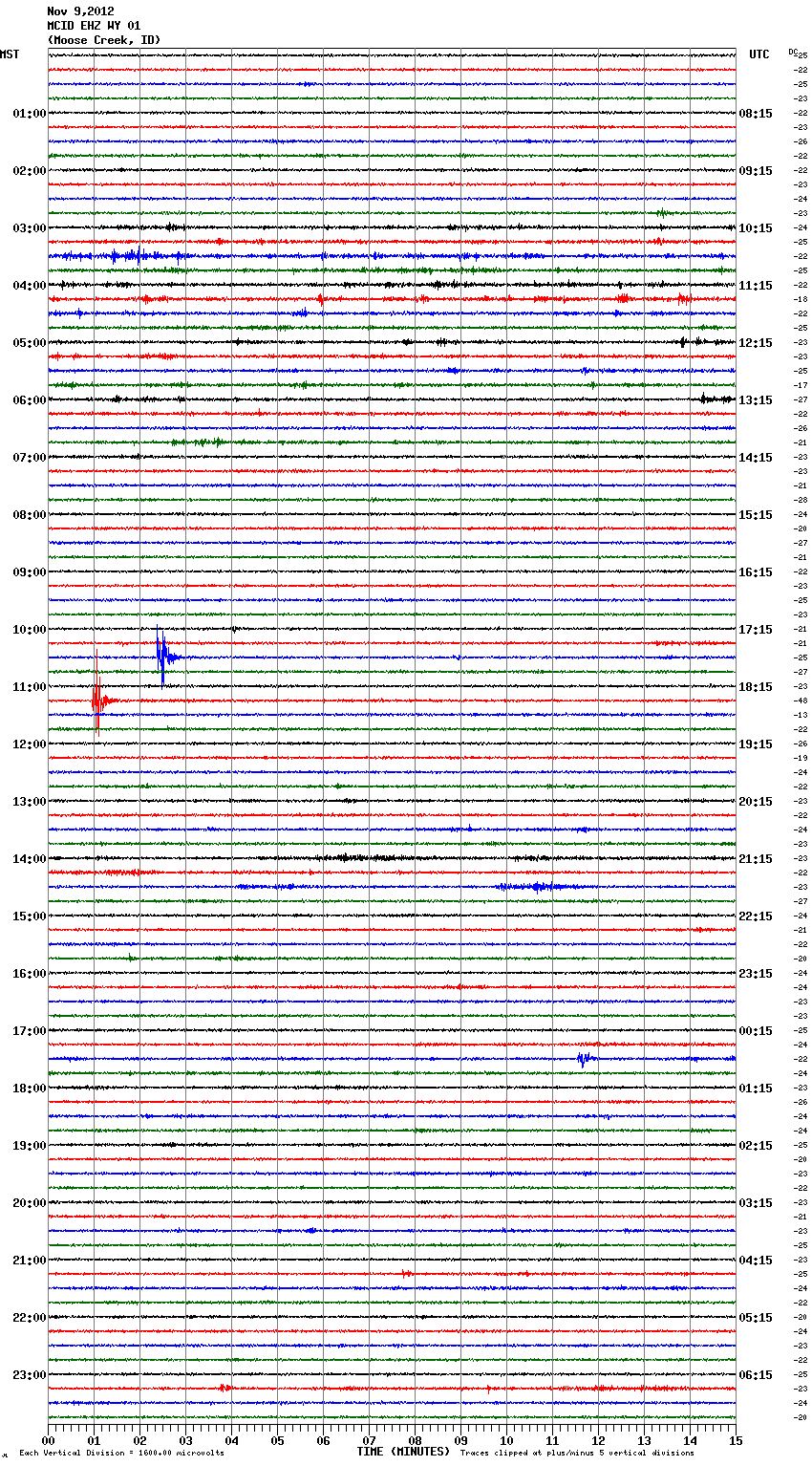Click the 14:00 MST row label
812x1466 pixels.
point(30,859)
